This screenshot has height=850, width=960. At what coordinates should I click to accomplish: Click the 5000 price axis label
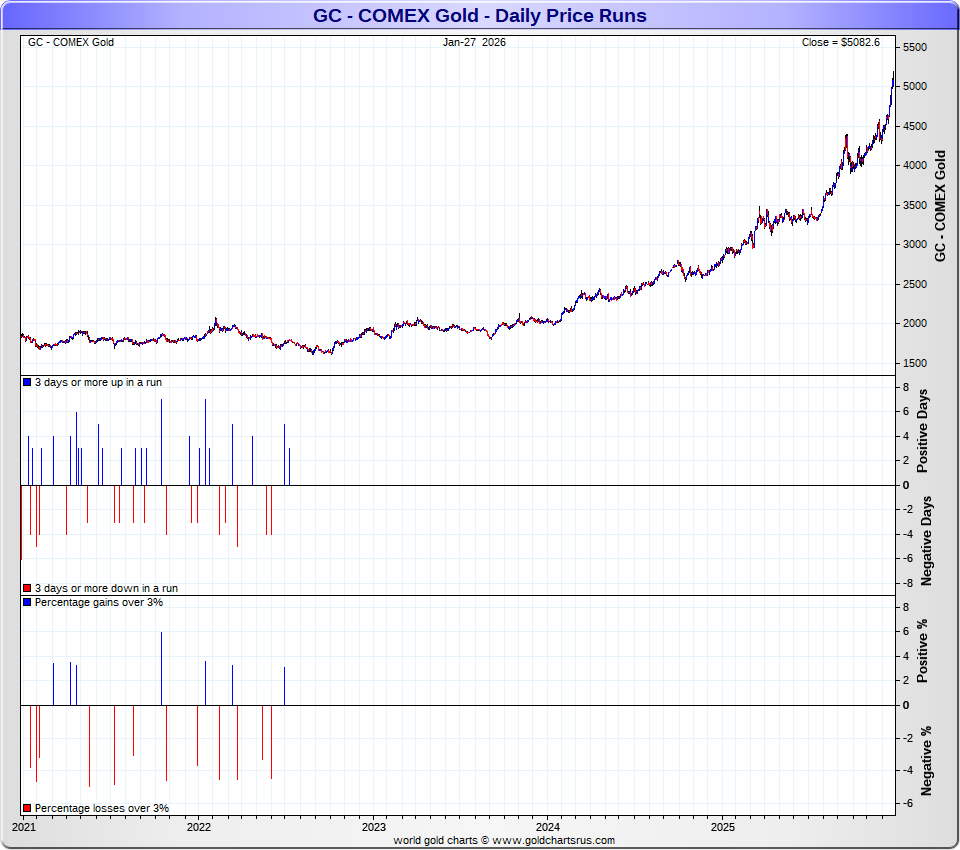tap(915, 86)
